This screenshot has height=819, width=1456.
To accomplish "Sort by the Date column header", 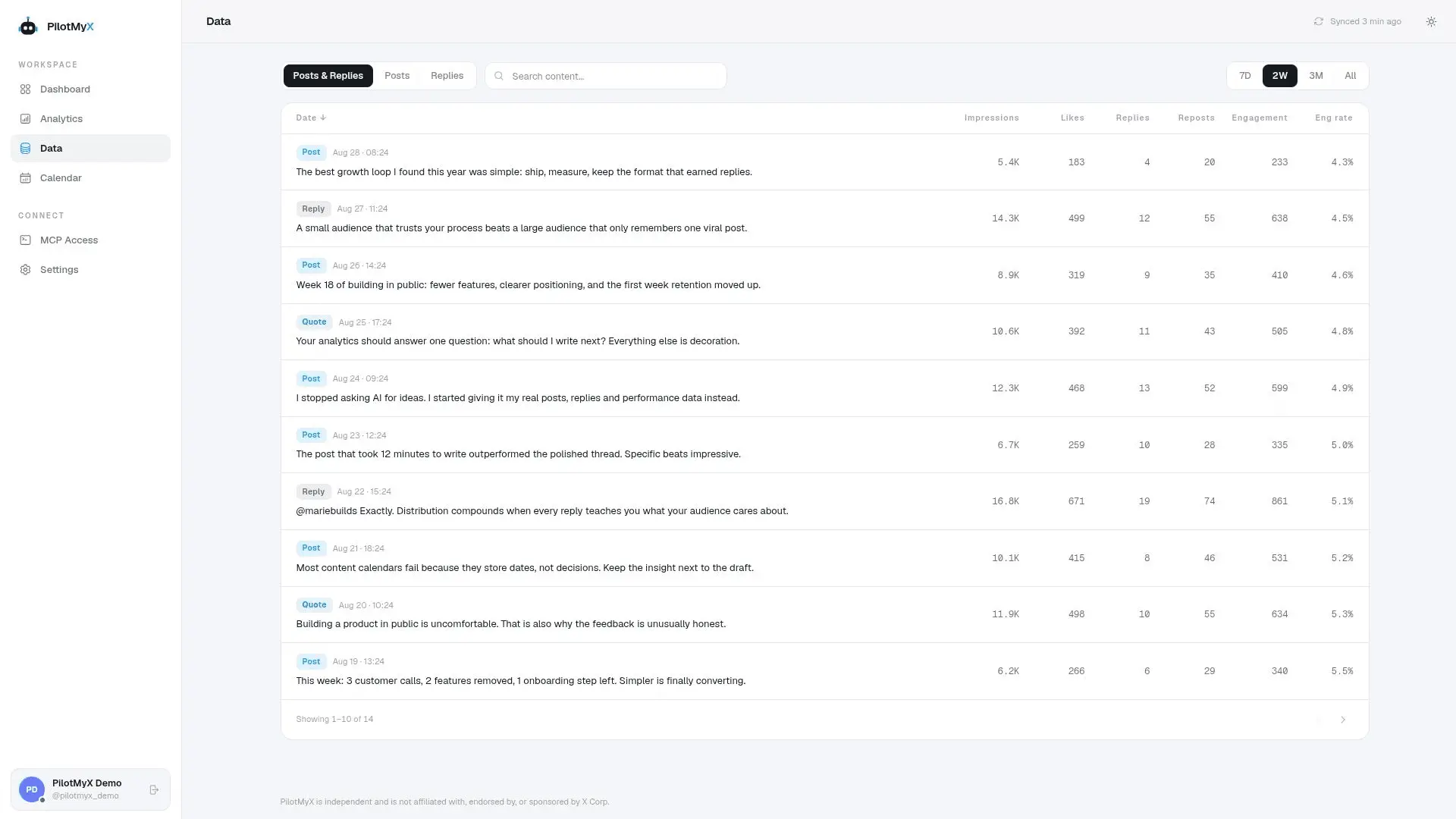I will pos(311,118).
